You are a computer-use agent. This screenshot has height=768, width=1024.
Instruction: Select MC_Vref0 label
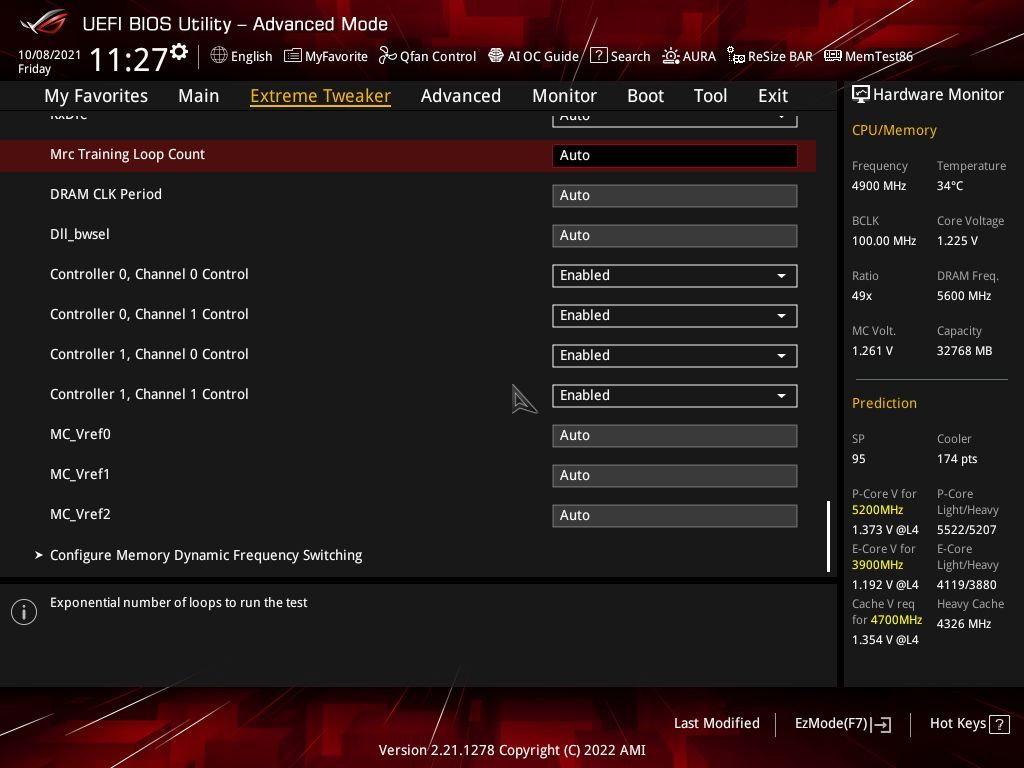pyautogui.click(x=80, y=434)
